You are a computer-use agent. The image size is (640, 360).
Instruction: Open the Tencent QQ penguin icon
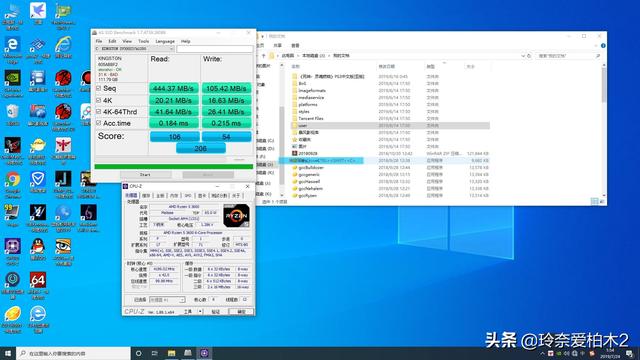coord(38,249)
